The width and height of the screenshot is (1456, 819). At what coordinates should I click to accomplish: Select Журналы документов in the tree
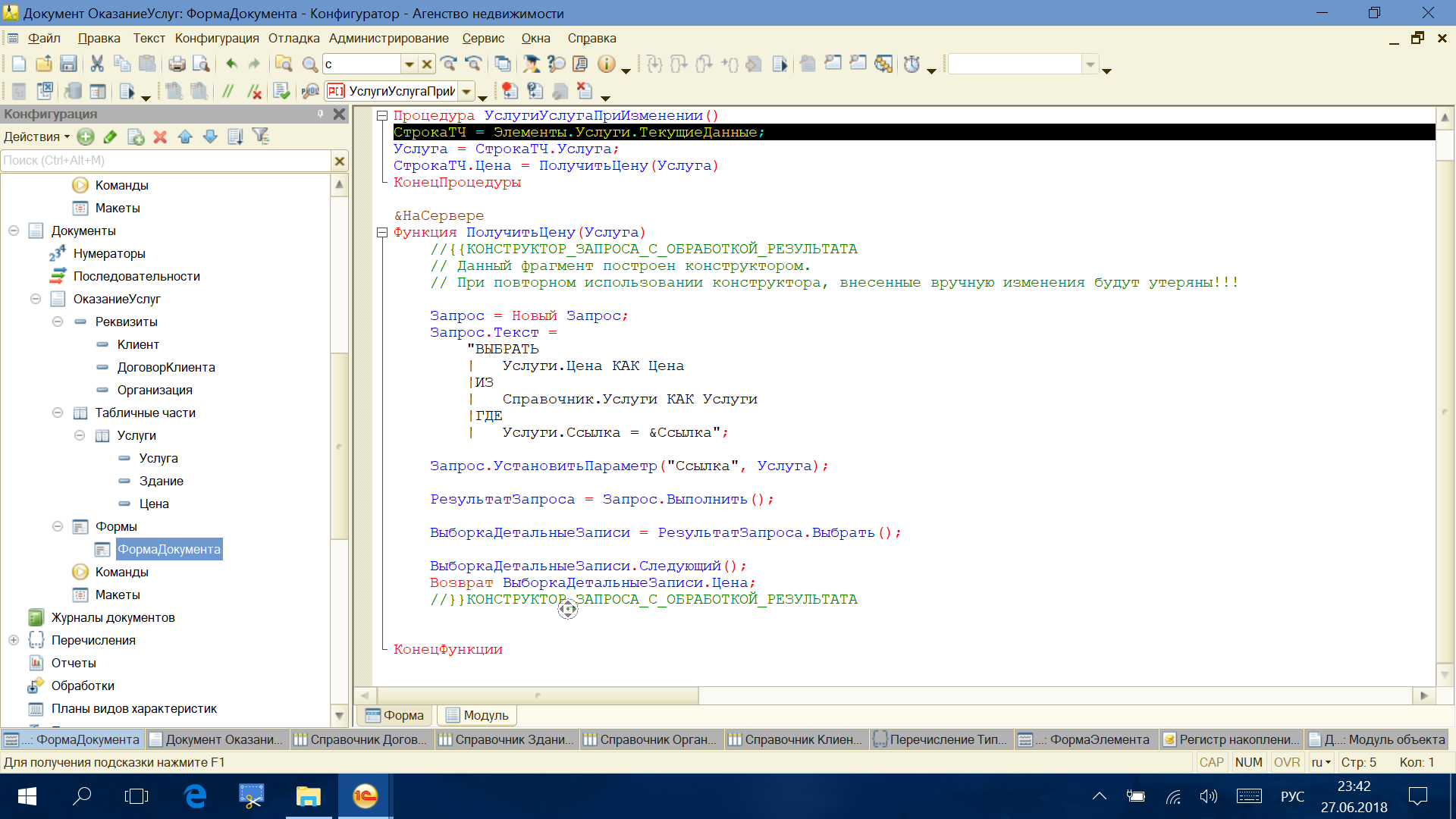[113, 617]
